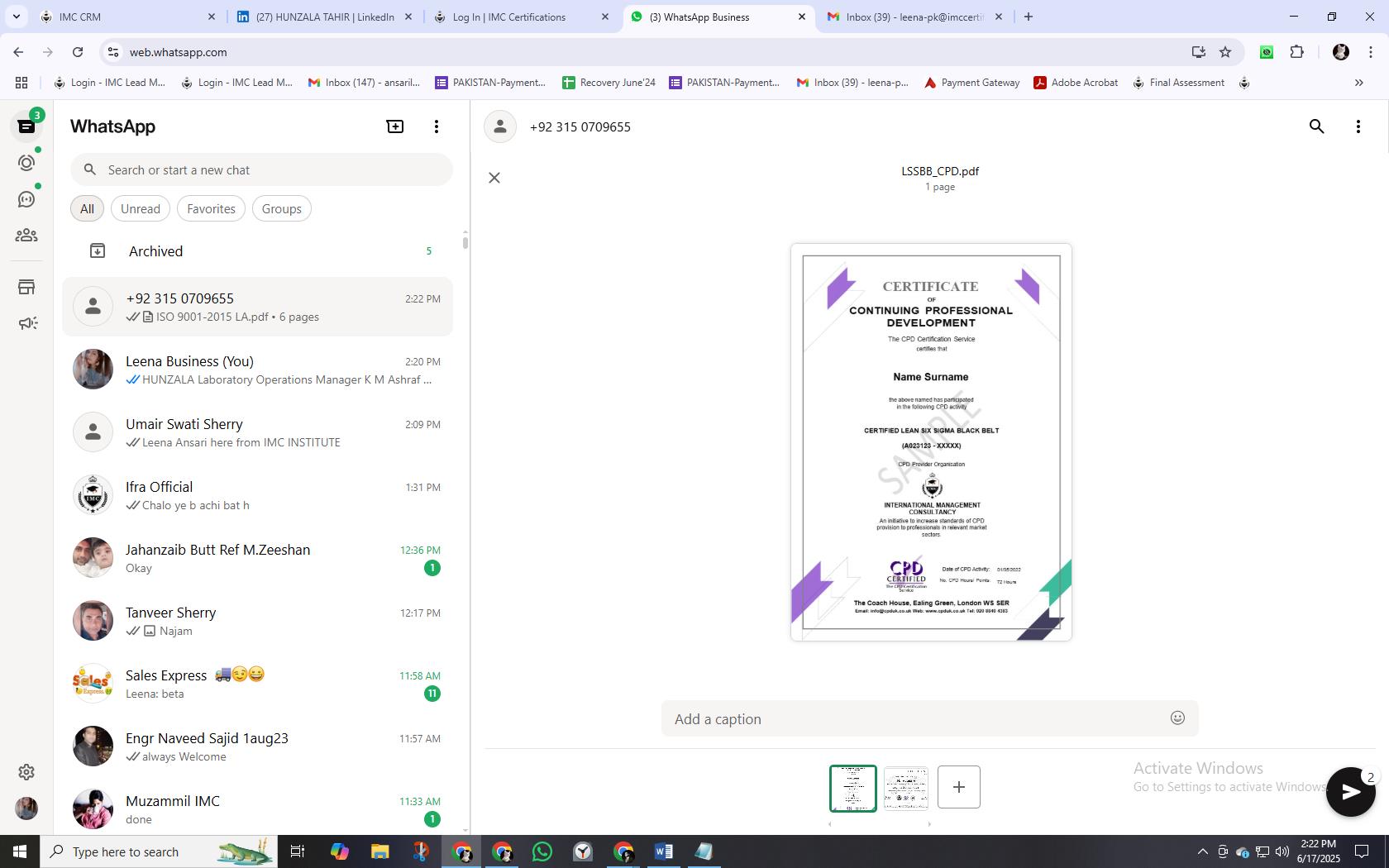Close the LSSBB_CPD.pdf file preview
The image size is (1389, 868).
[494, 178]
